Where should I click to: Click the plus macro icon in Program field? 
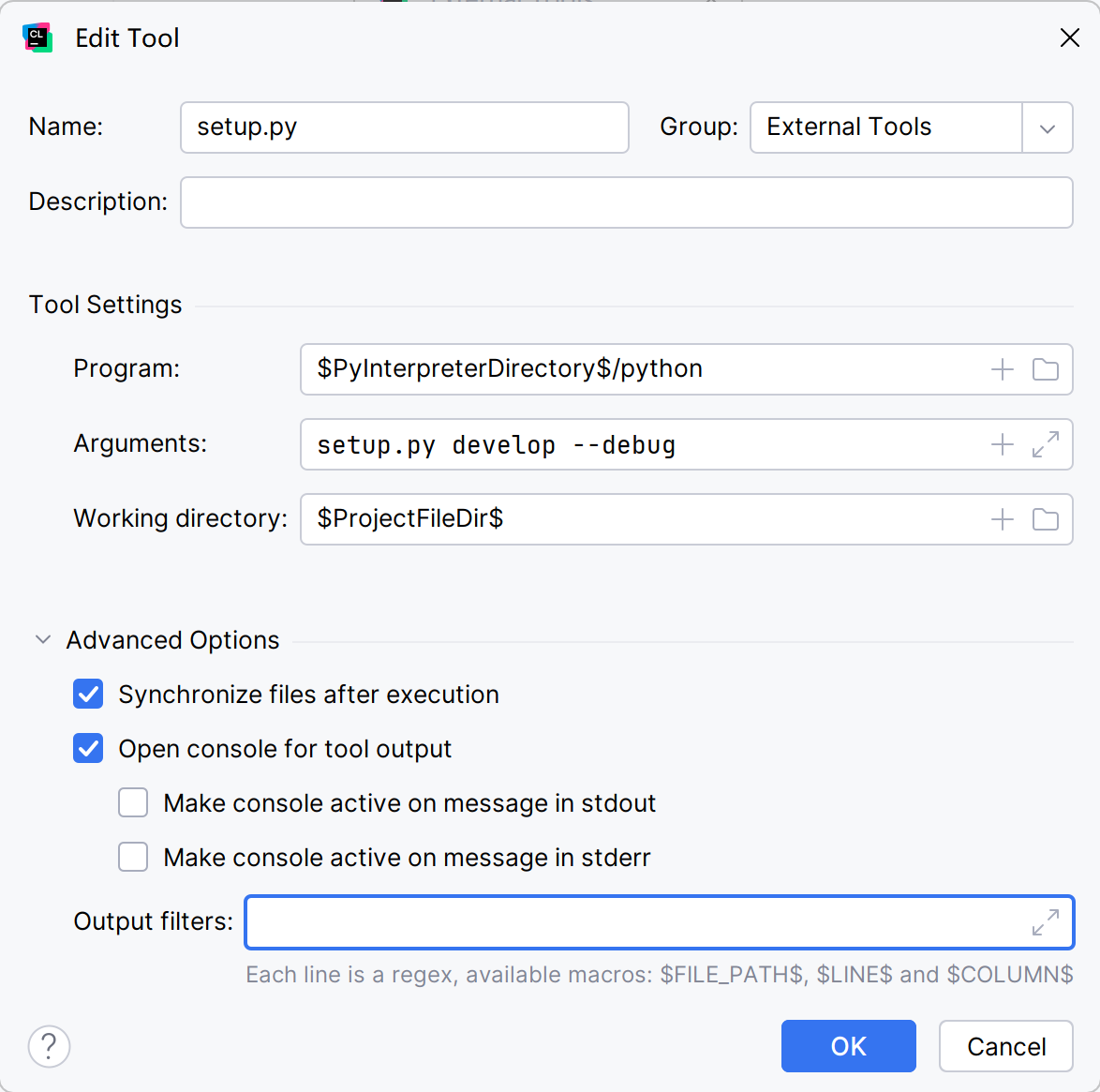pyautogui.click(x=1002, y=369)
